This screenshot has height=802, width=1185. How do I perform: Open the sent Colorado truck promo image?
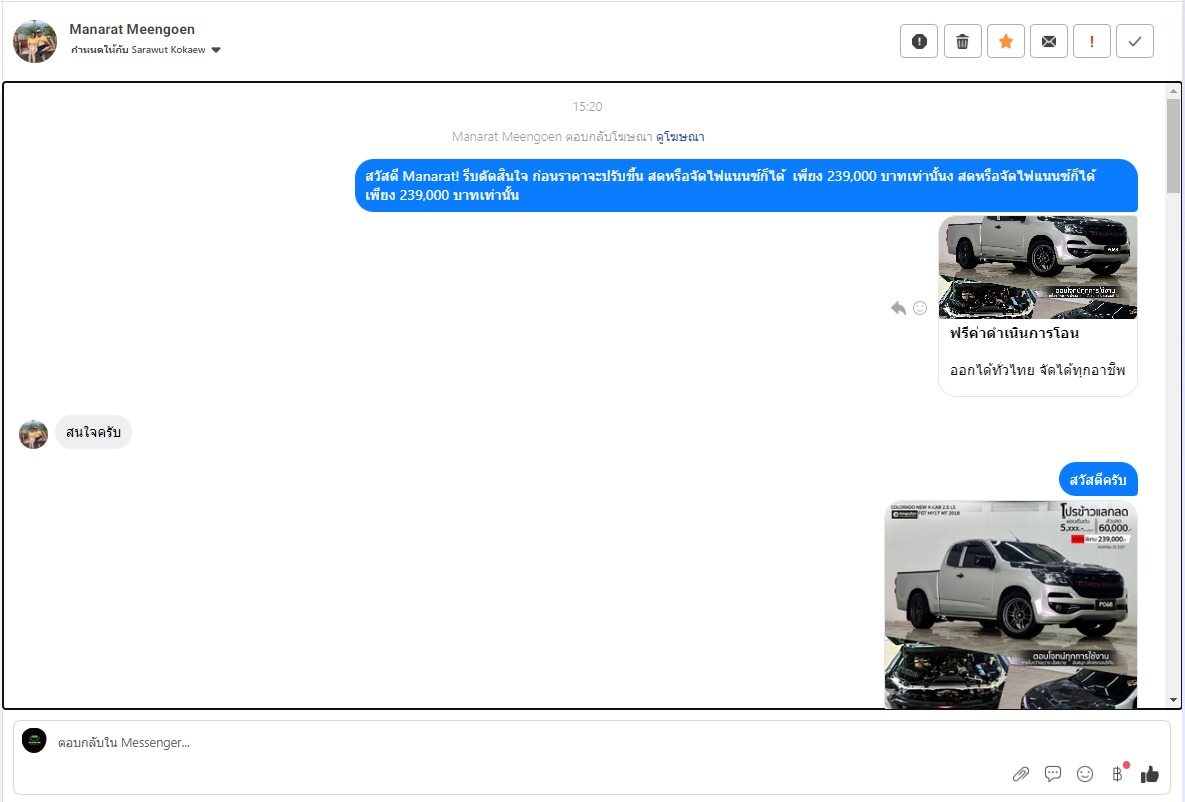point(1010,605)
